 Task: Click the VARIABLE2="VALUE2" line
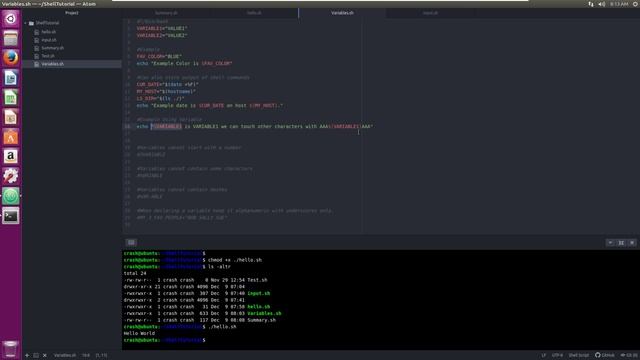162,36
